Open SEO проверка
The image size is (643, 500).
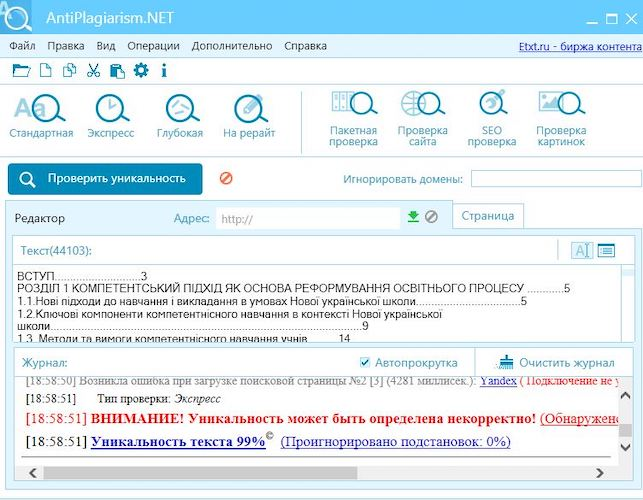click(492, 119)
